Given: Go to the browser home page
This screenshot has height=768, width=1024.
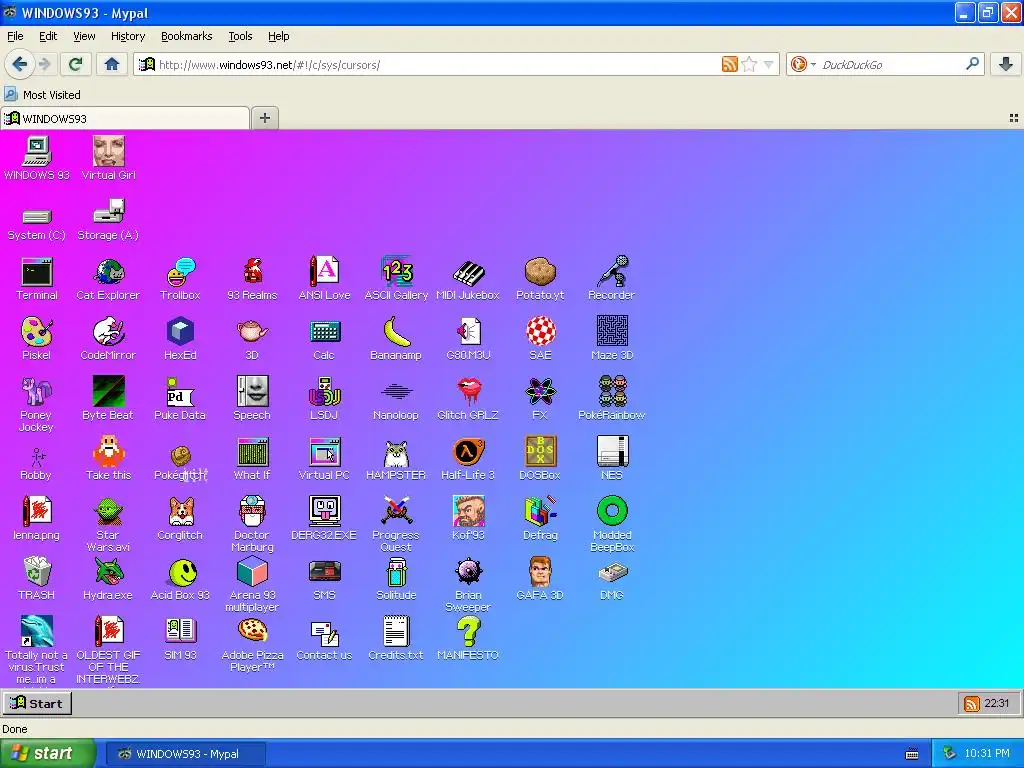Looking at the screenshot, I should (112, 64).
